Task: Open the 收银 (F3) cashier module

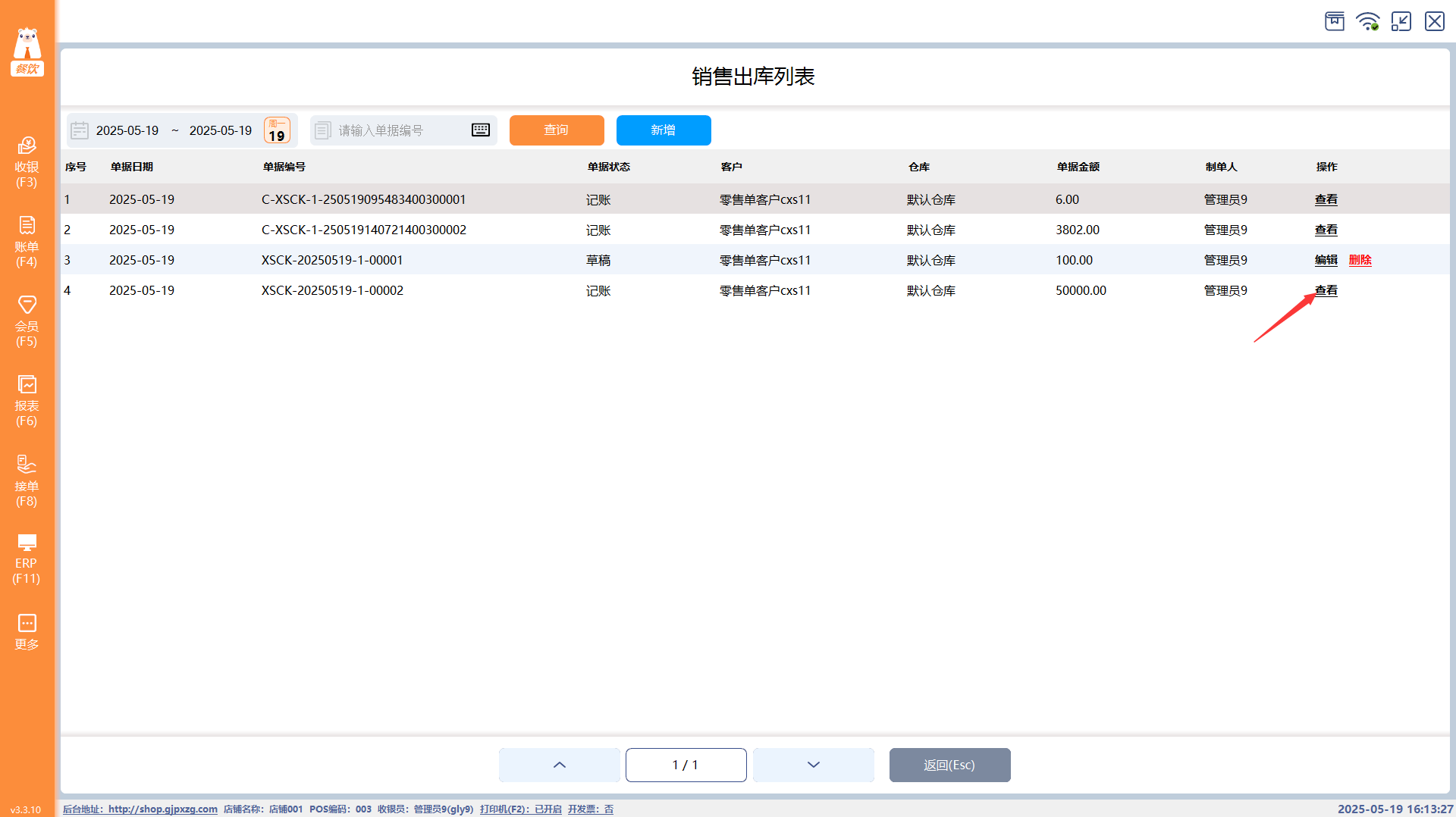Action: [x=27, y=162]
